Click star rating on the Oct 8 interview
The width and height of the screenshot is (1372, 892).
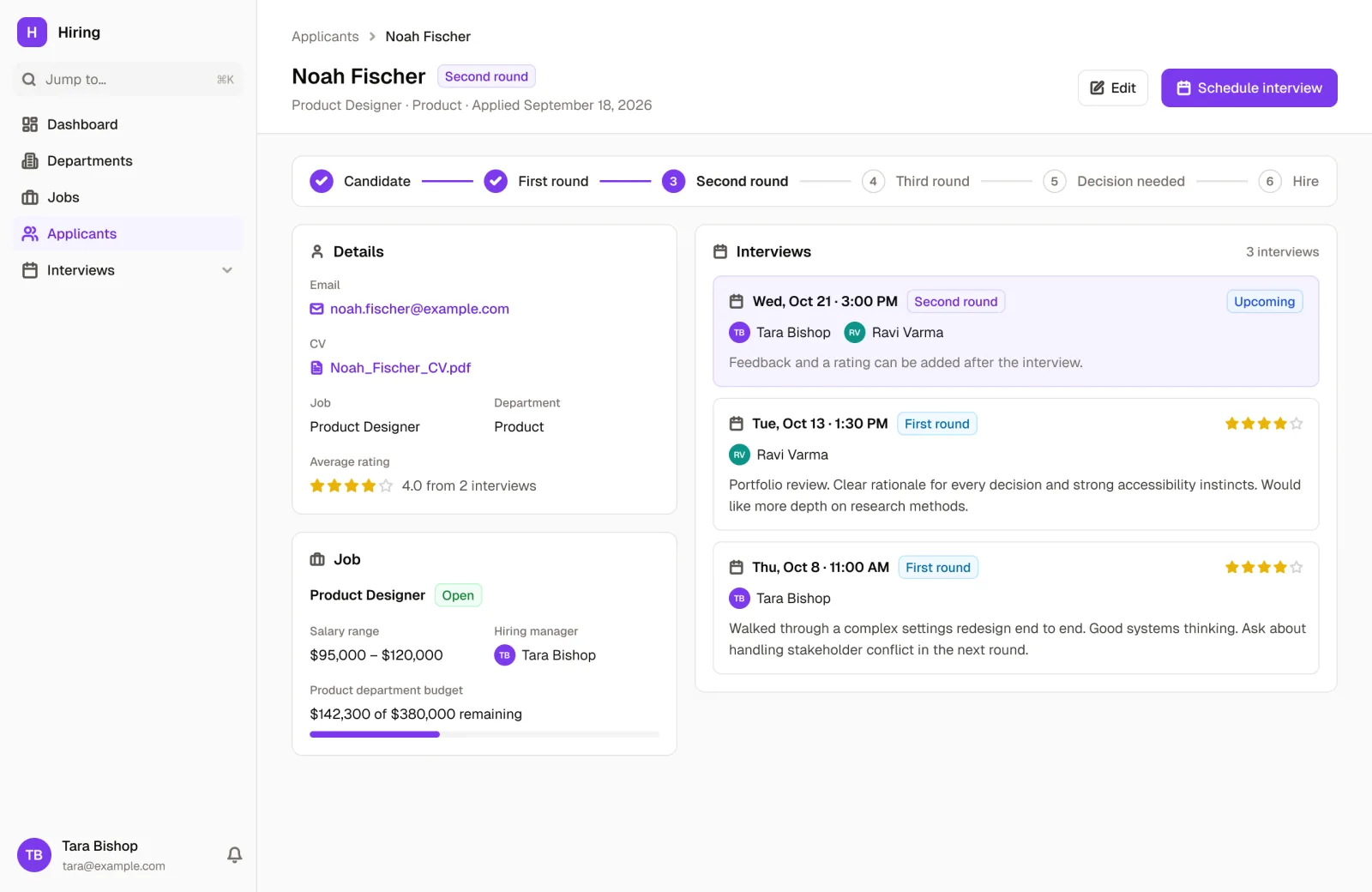point(1264,567)
